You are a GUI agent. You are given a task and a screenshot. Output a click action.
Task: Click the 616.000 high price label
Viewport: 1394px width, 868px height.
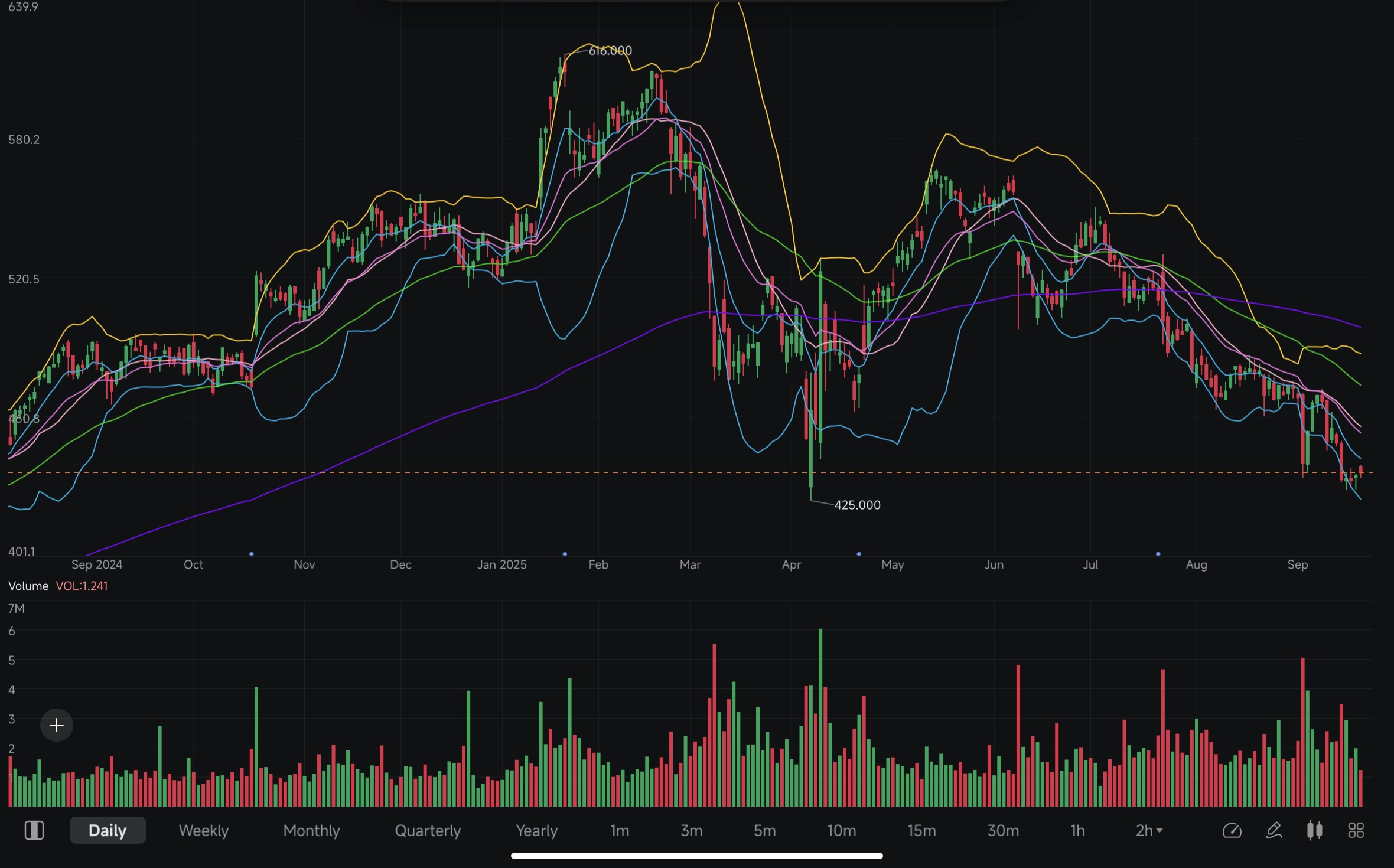[610, 51]
